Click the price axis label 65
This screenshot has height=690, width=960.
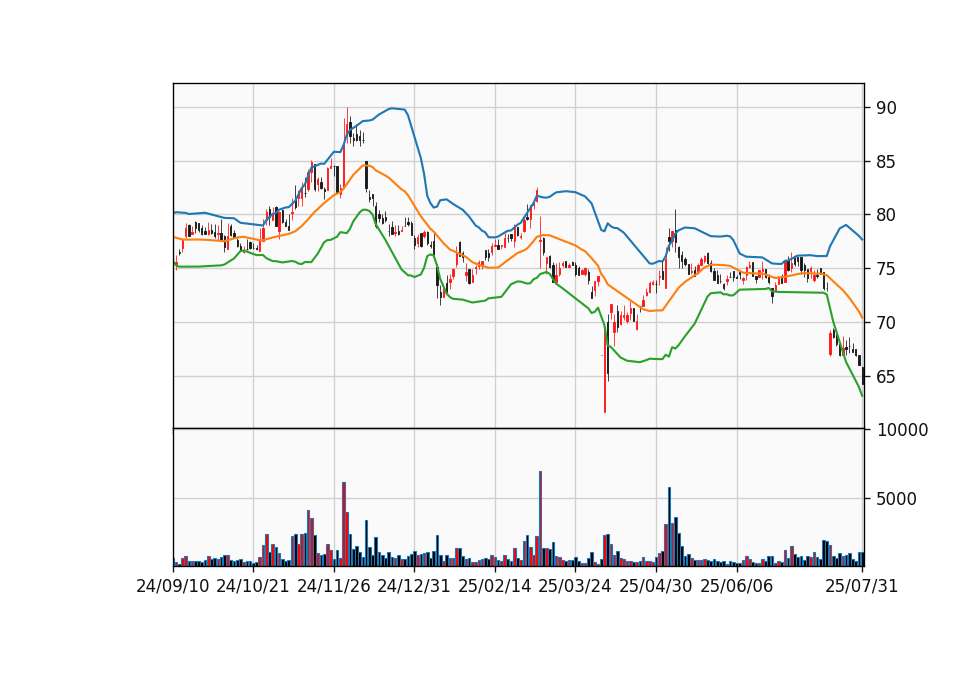click(887, 377)
